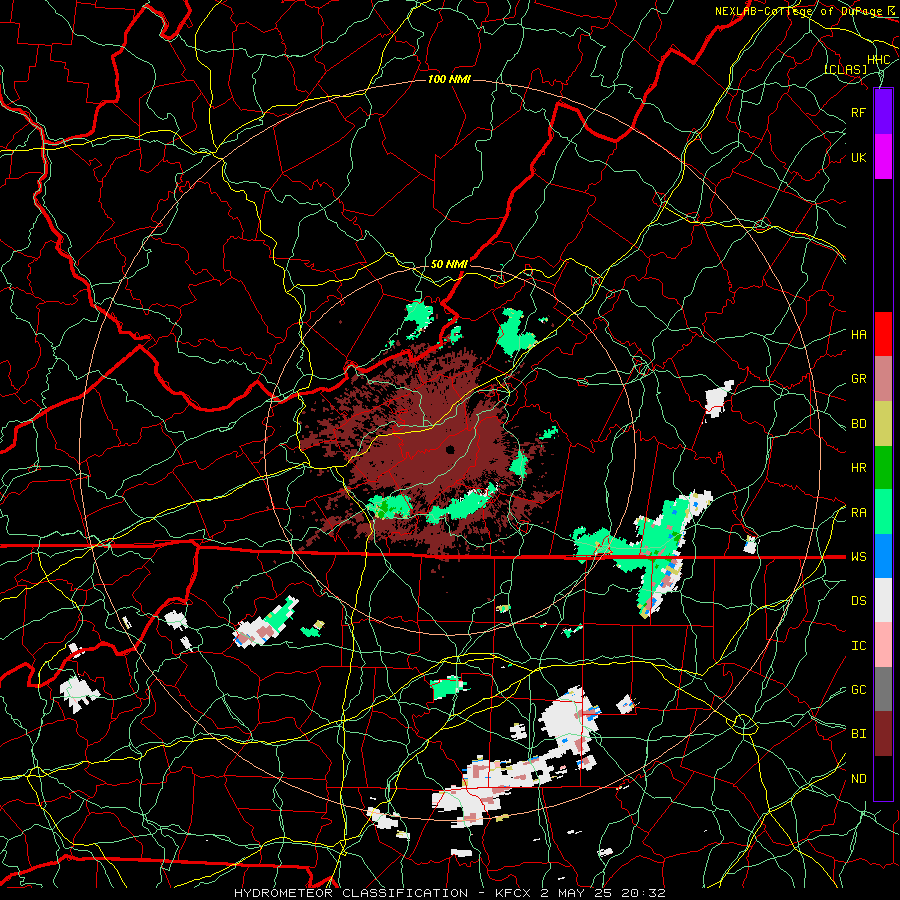Image resolution: width=900 pixels, height=900 pixels.
Task: Click the GC legend label
Action: pos(859,690)
